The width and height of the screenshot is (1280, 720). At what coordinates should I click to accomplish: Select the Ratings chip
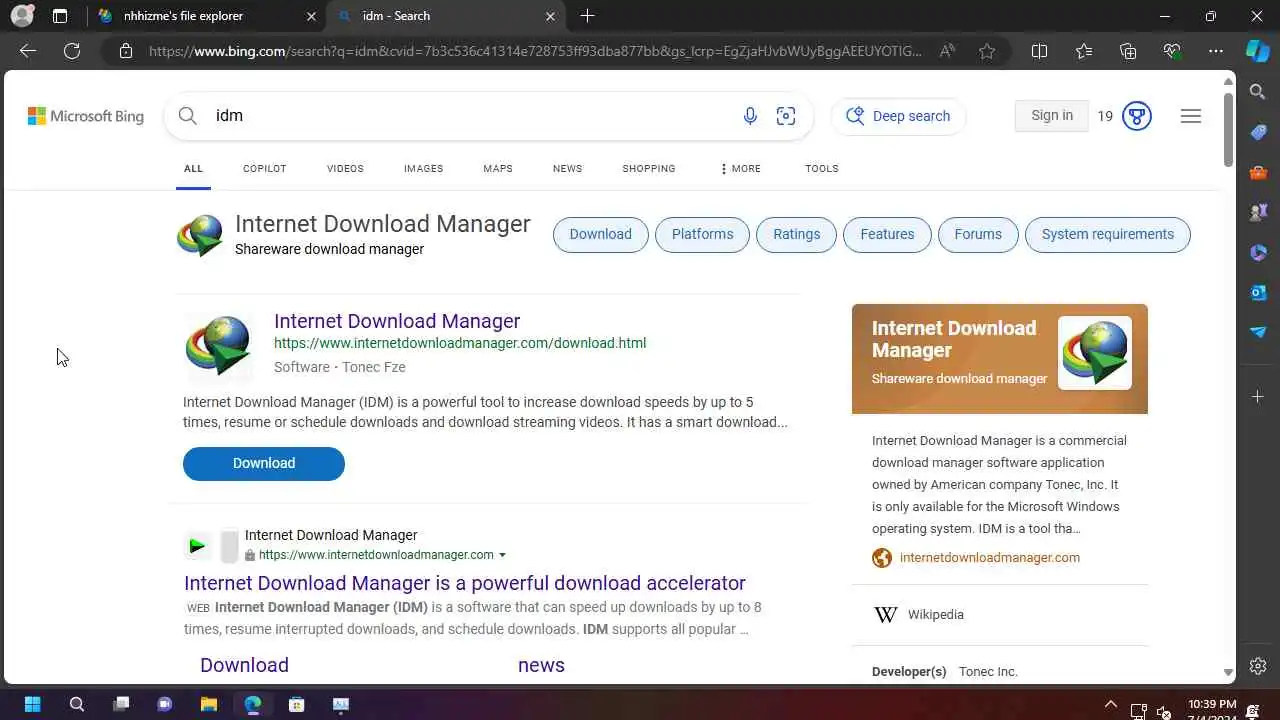(796, 234)
